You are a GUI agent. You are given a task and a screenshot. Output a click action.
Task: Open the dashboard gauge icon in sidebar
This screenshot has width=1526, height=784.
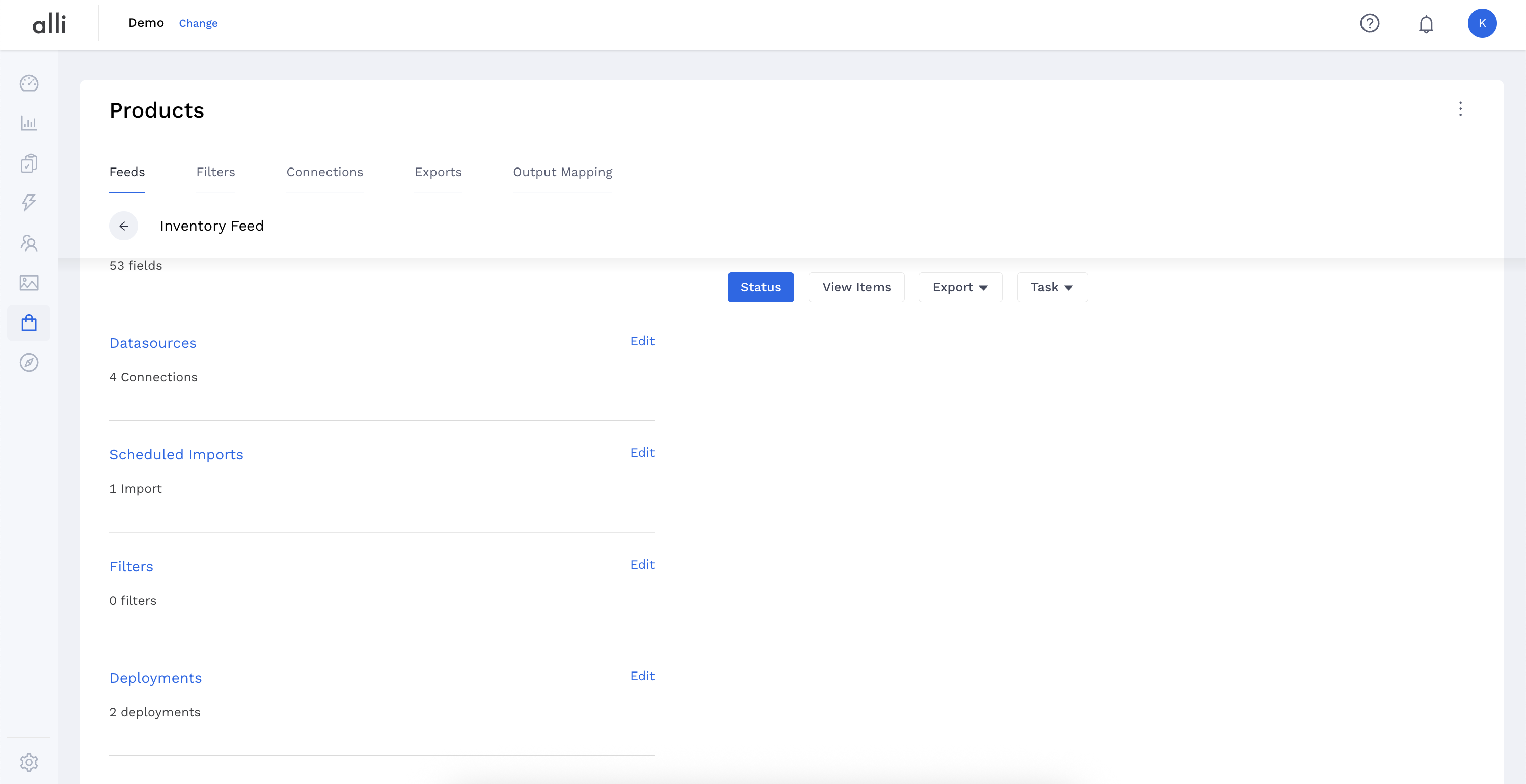click(28, 83)
